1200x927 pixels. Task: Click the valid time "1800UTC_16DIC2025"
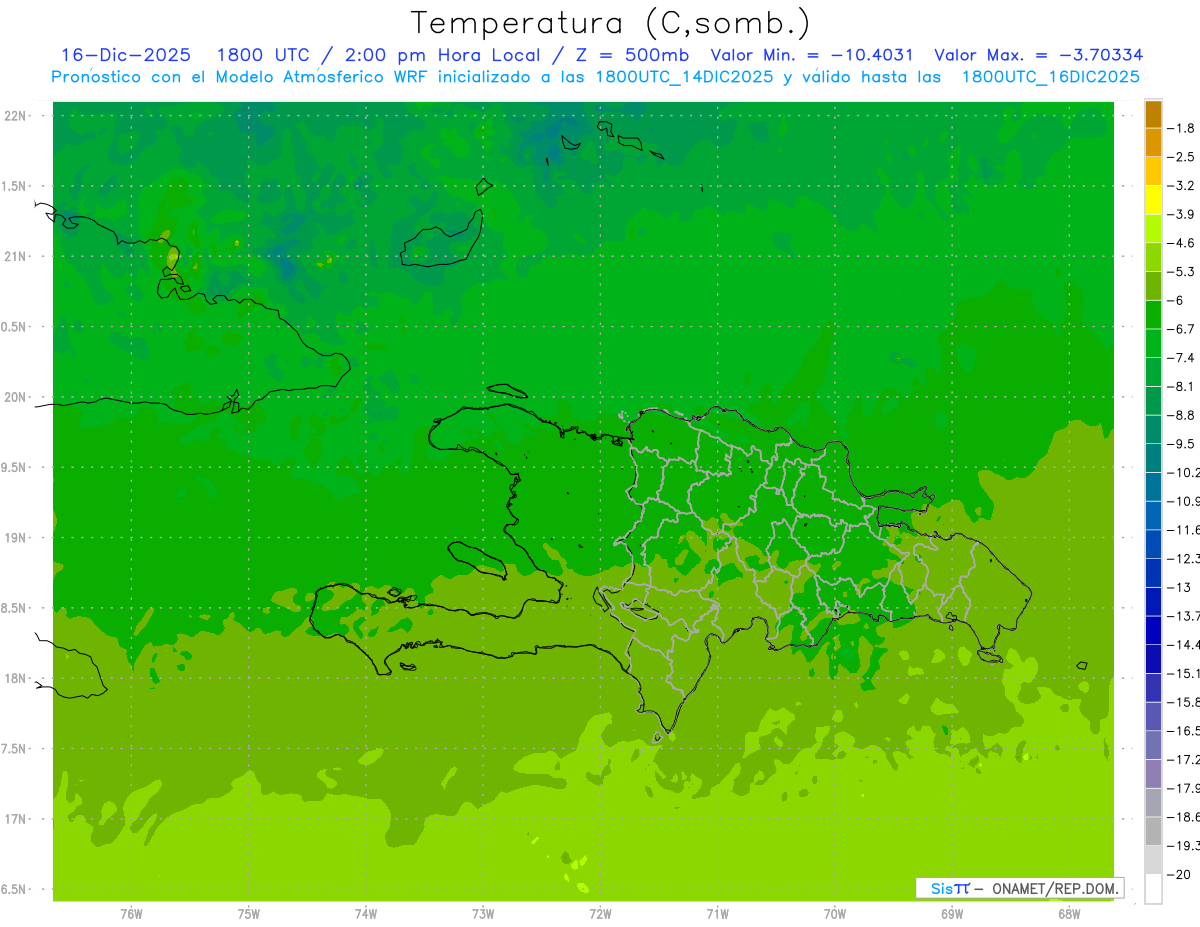pyautogui.click(x=1050, y=77)
